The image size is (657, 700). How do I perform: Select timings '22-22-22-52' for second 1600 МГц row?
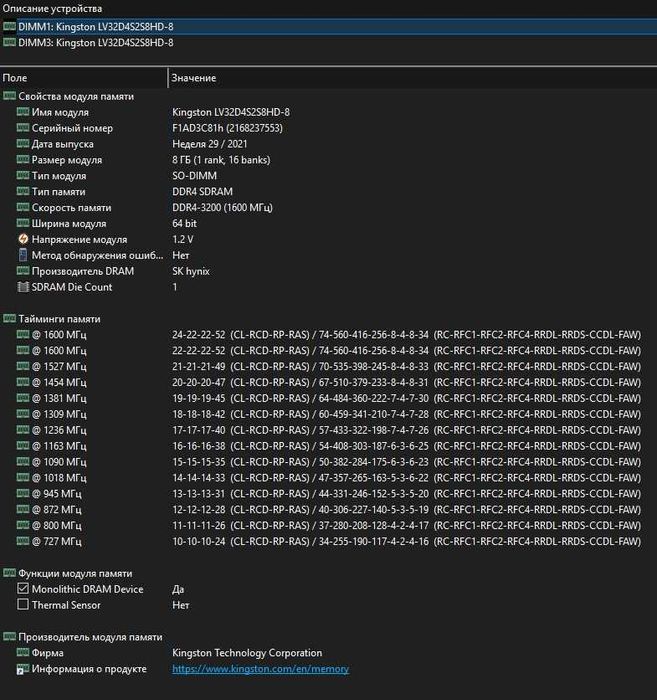click(199, 350)
